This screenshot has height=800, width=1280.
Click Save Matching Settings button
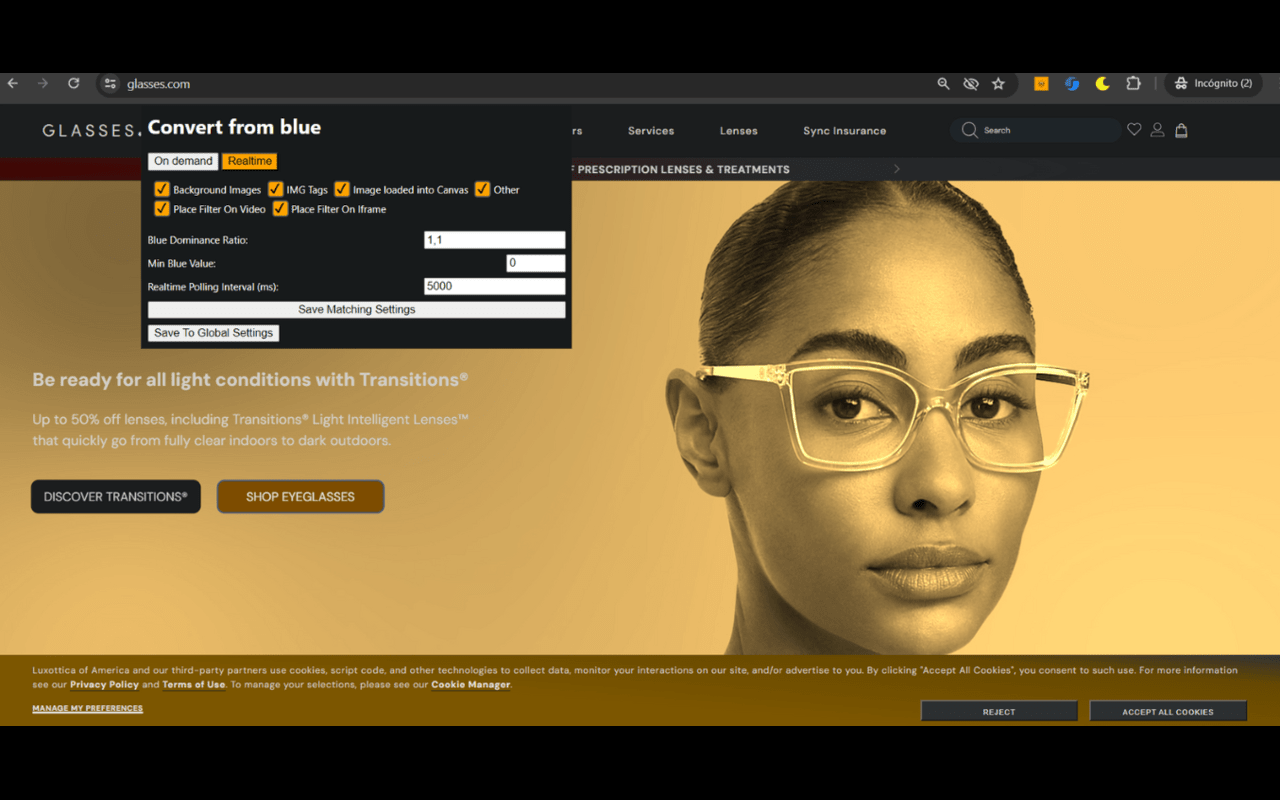point(357,310)
